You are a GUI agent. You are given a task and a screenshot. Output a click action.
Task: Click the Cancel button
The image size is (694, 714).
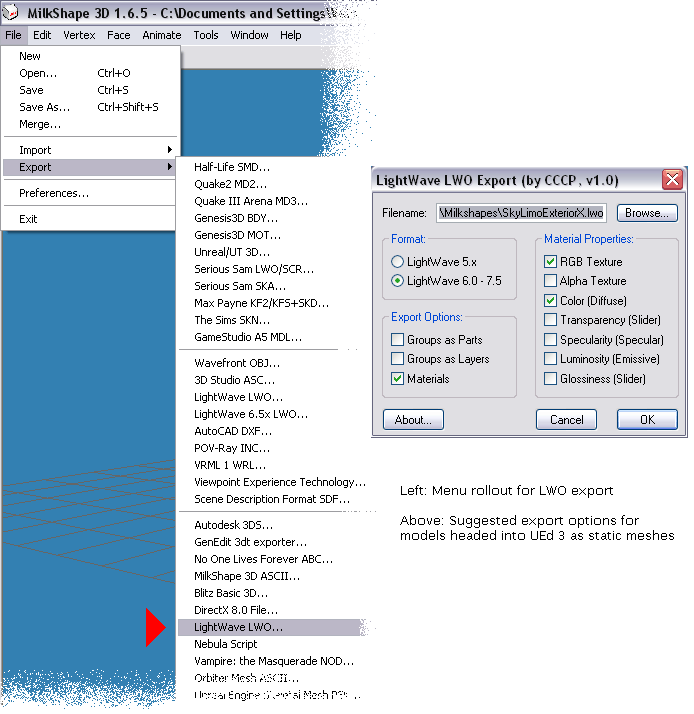[x=566, y=419]
